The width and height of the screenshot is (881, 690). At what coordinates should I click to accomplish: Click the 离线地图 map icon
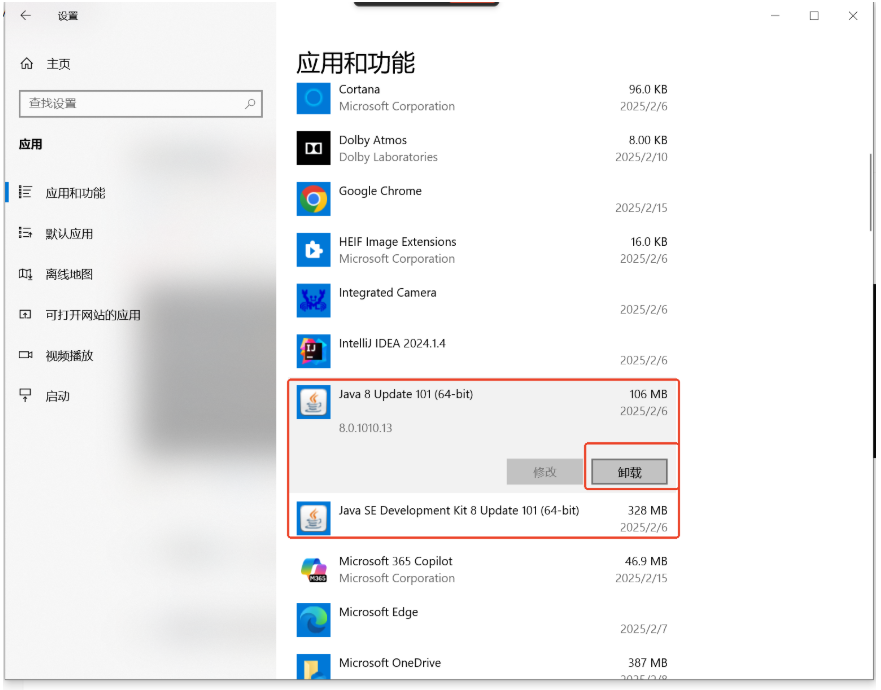(25, 274)
